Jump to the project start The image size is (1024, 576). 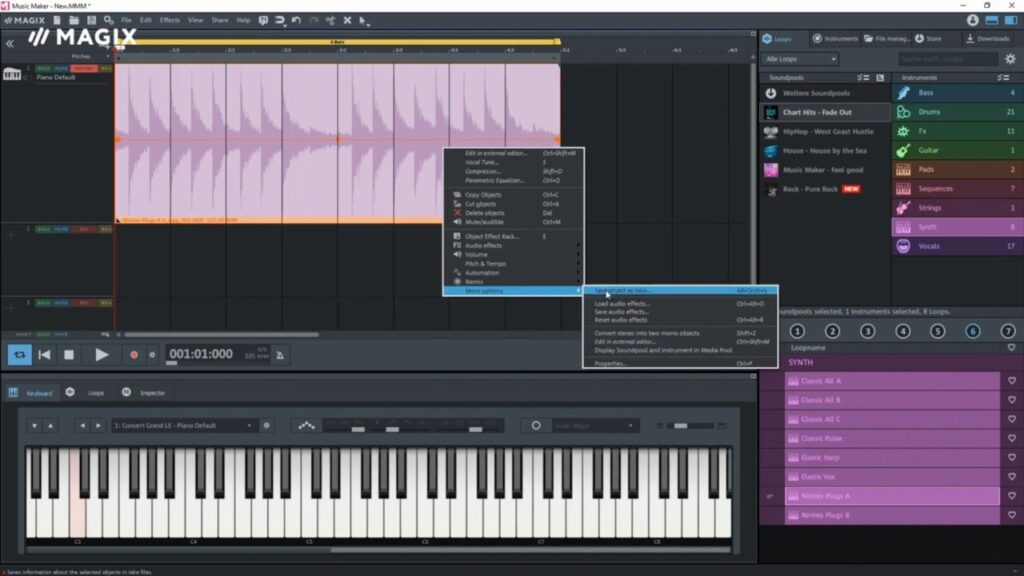click(44, 355)
